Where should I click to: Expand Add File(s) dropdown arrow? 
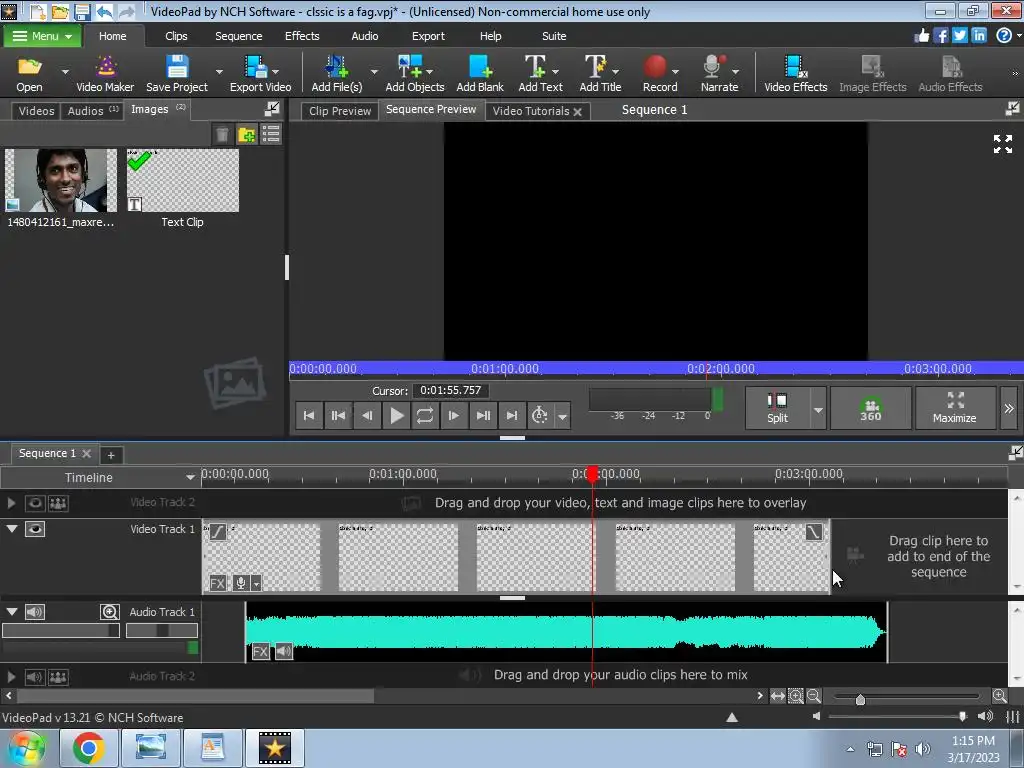pyautogui.click(x=374, y=71)
